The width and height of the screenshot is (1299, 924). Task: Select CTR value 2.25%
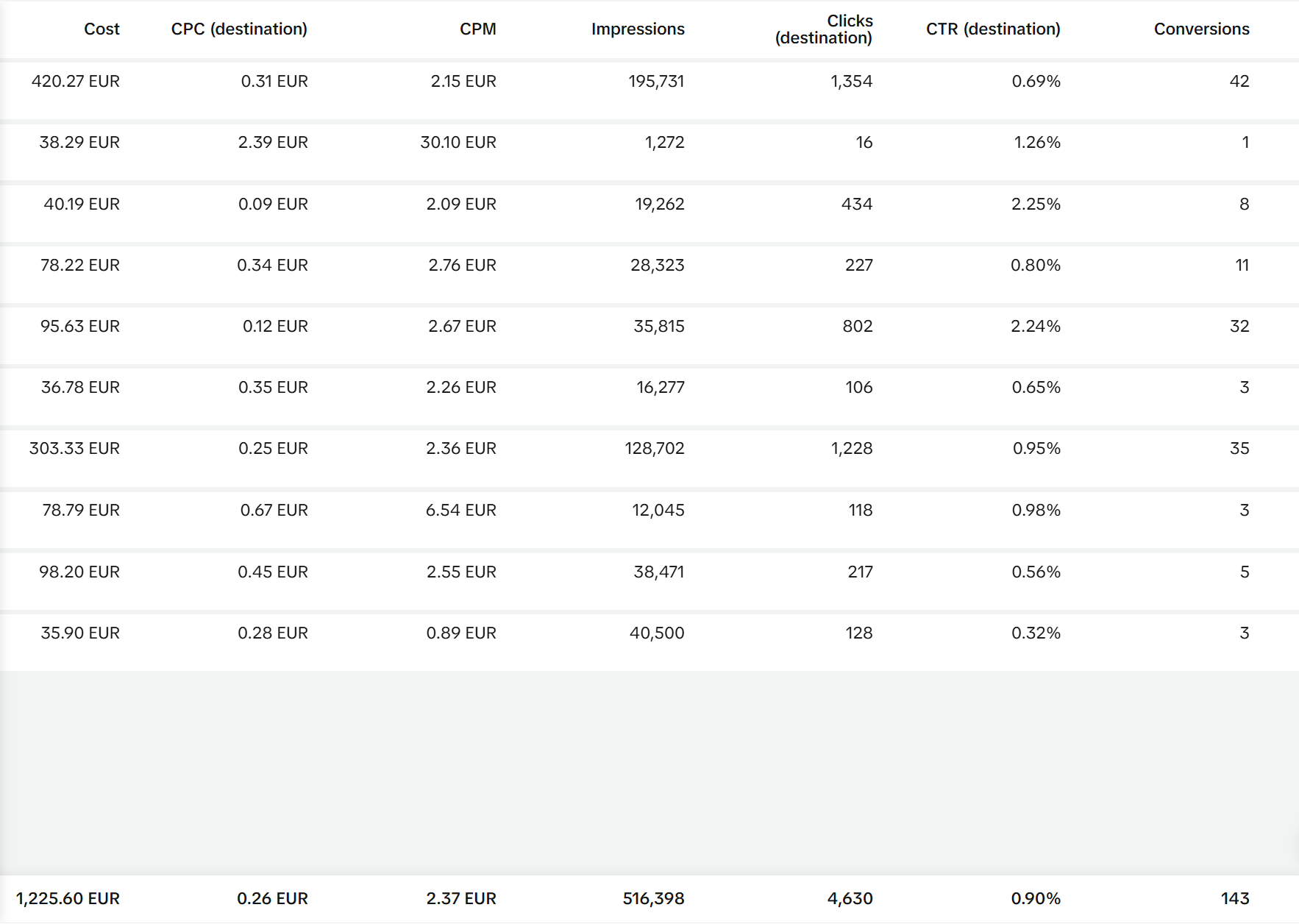(1036, 205)
